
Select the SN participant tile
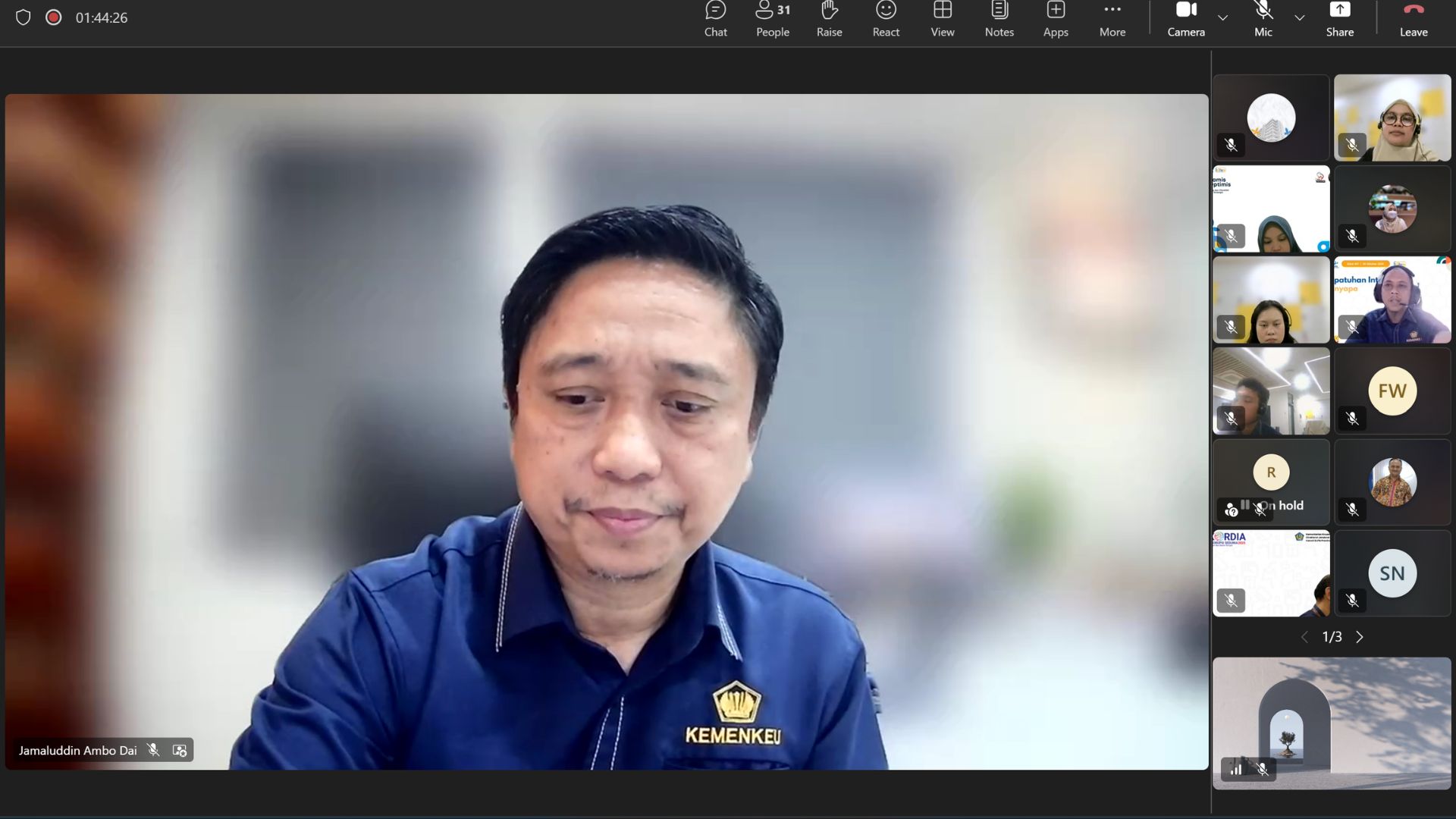point(1392,573)
